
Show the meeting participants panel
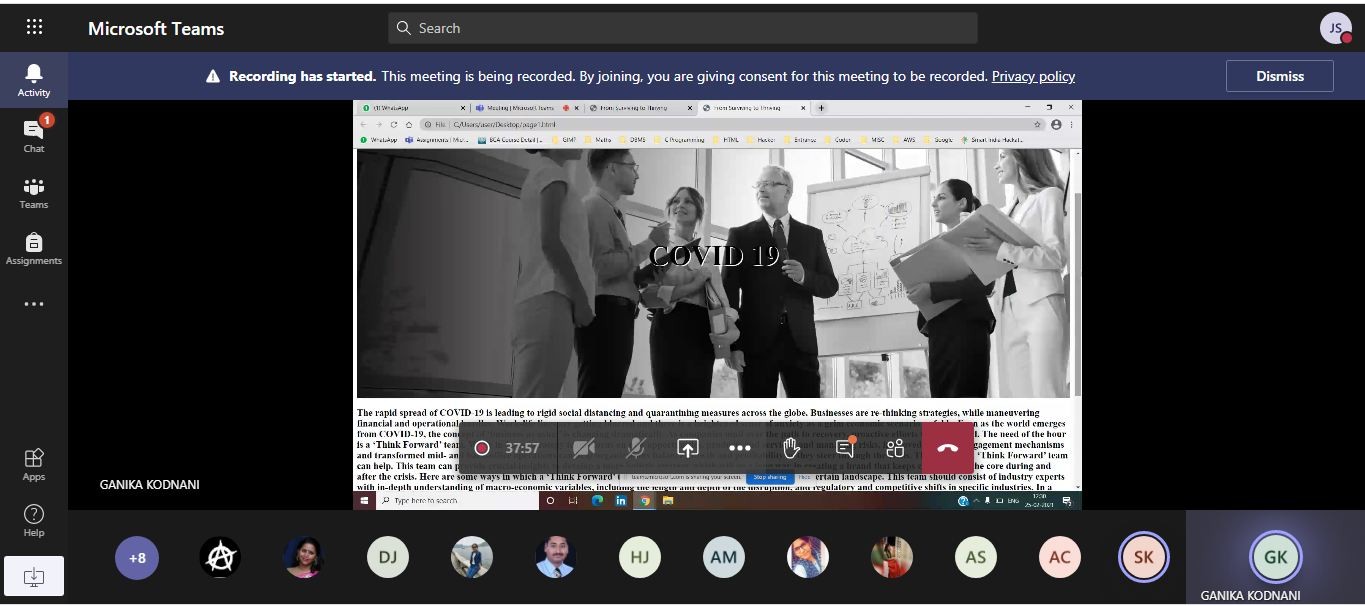[x=895, y=448]
